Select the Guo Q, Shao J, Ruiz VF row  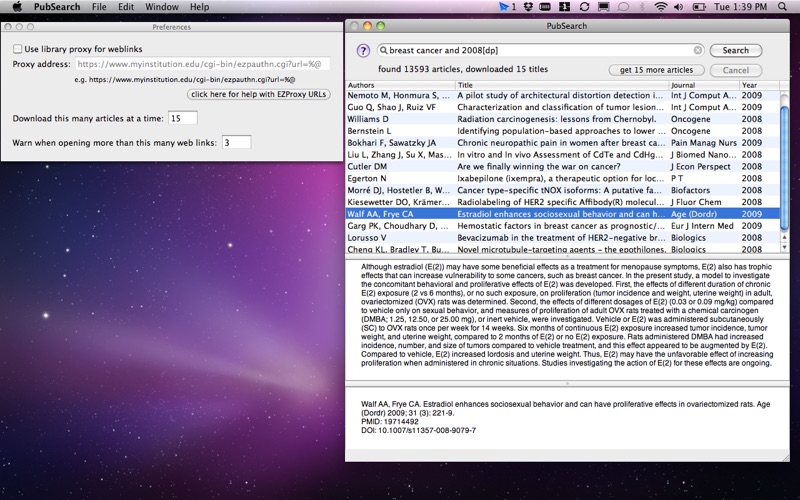563,107
